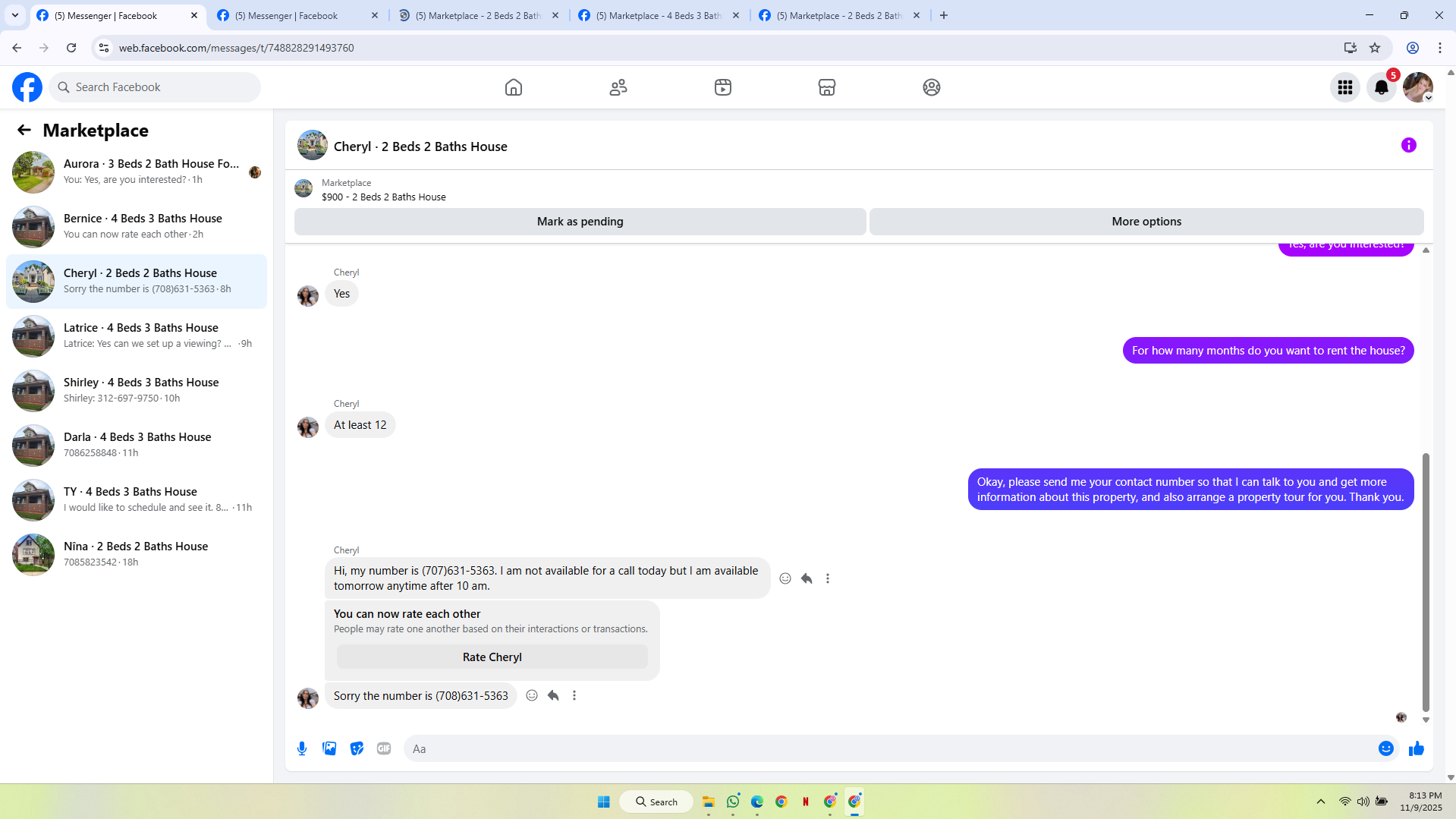Reply to Cheryl's (707)631-5363 message
1456x819 pixels.
(x=807, y=578)
